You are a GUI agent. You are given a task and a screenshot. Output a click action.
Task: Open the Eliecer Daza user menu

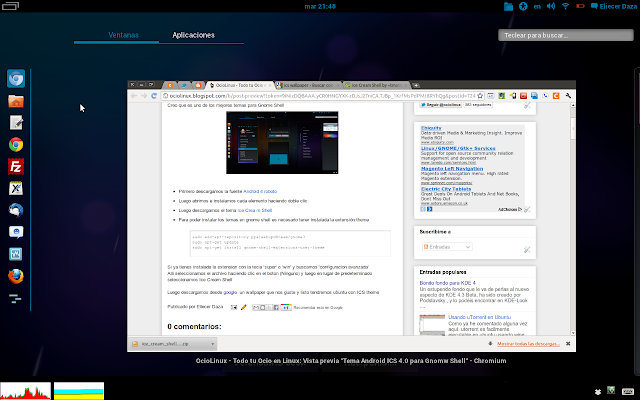click(614, 6)
